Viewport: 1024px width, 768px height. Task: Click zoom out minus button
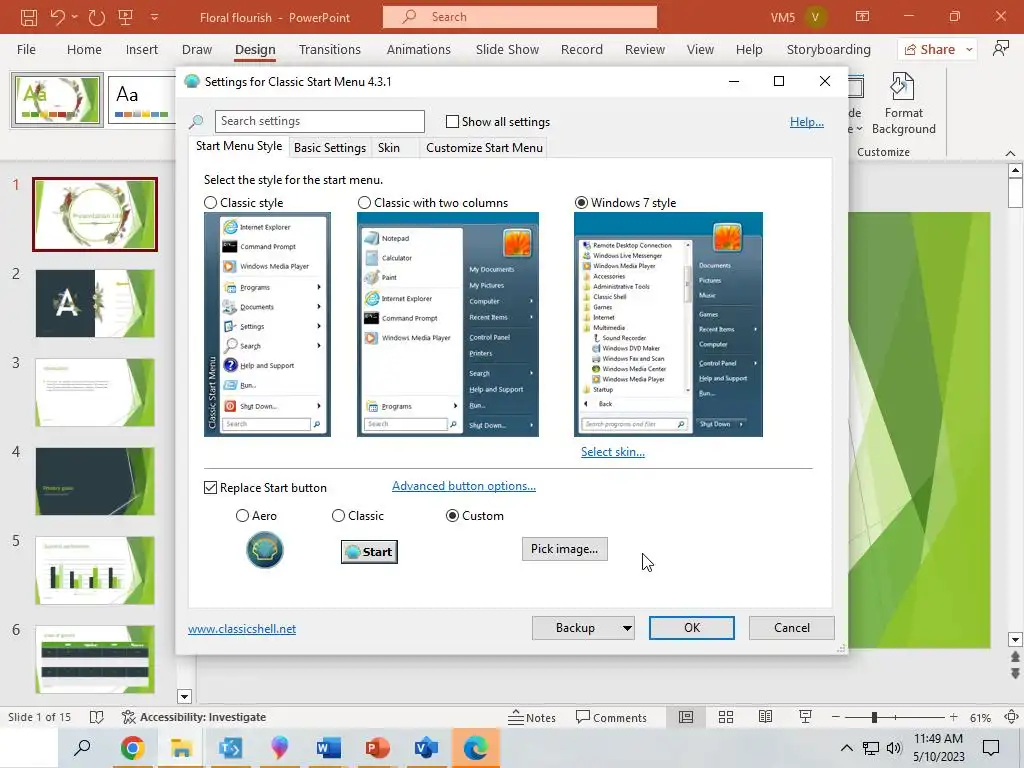[x=835, y=717]
